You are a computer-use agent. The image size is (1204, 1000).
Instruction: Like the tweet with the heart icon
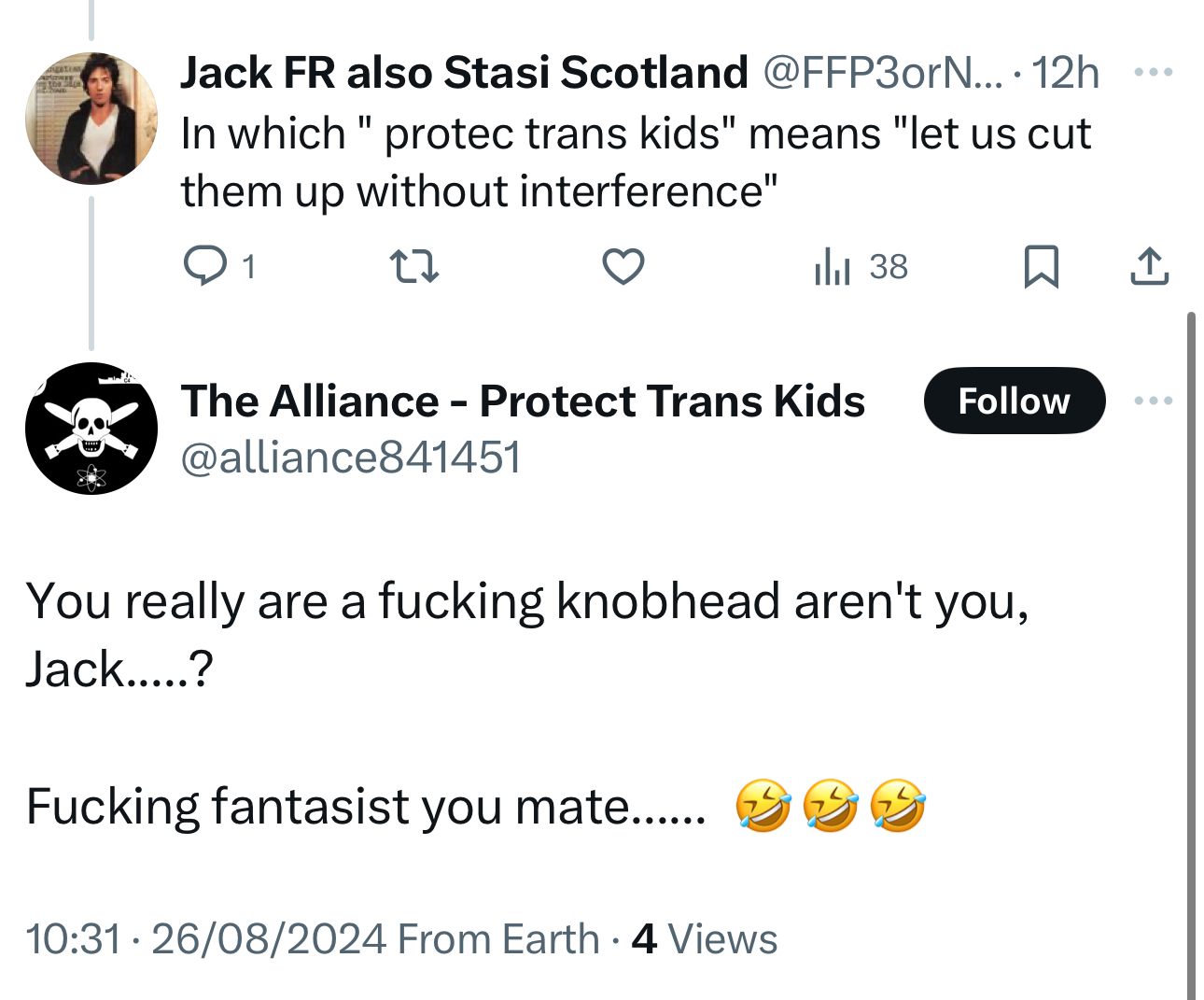pyautogui.click(x=623, y=268)
